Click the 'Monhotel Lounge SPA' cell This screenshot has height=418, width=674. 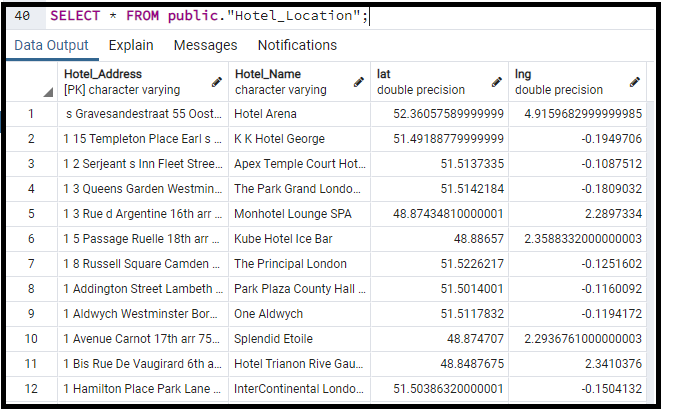tap(300, 214)
